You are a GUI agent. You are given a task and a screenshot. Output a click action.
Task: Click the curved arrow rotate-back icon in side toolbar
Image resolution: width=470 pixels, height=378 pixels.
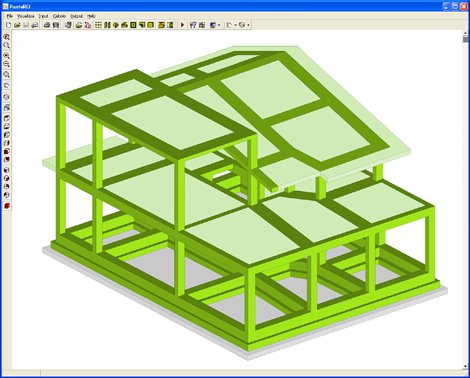tap(6, 85)
